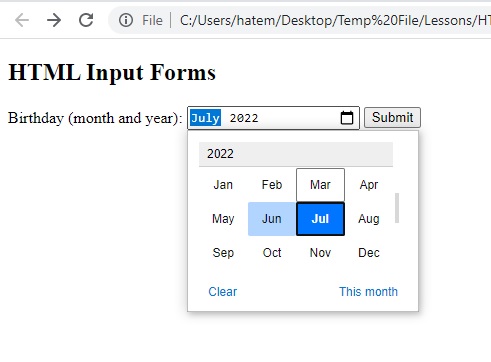Click the browser back arrow
This screenshot has width=491, height=362.
pos(22,20)
